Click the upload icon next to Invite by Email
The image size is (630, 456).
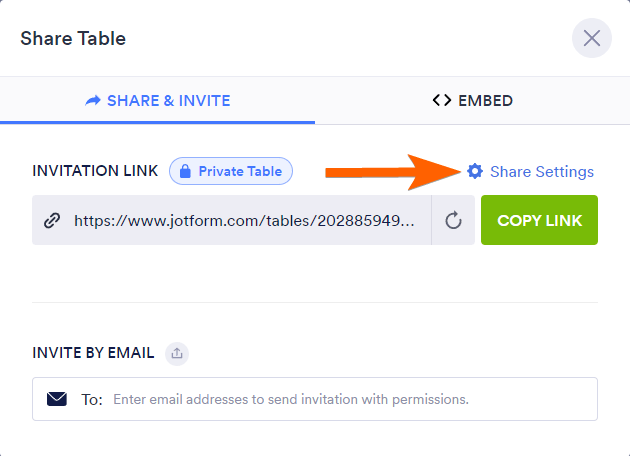pyautogui.click(x=177, y=352)
